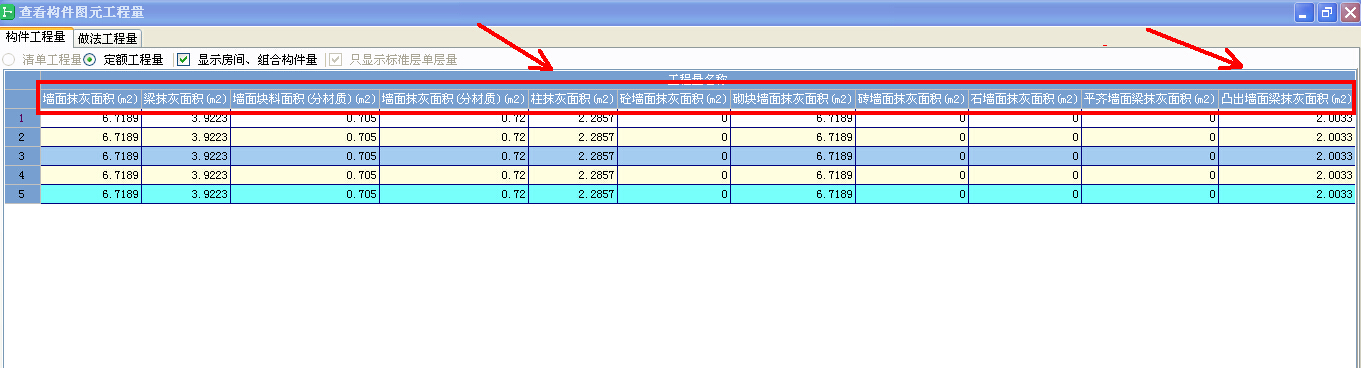Click the 墙面块料面积(分材质)(m2) column header

tap(305, 99)
